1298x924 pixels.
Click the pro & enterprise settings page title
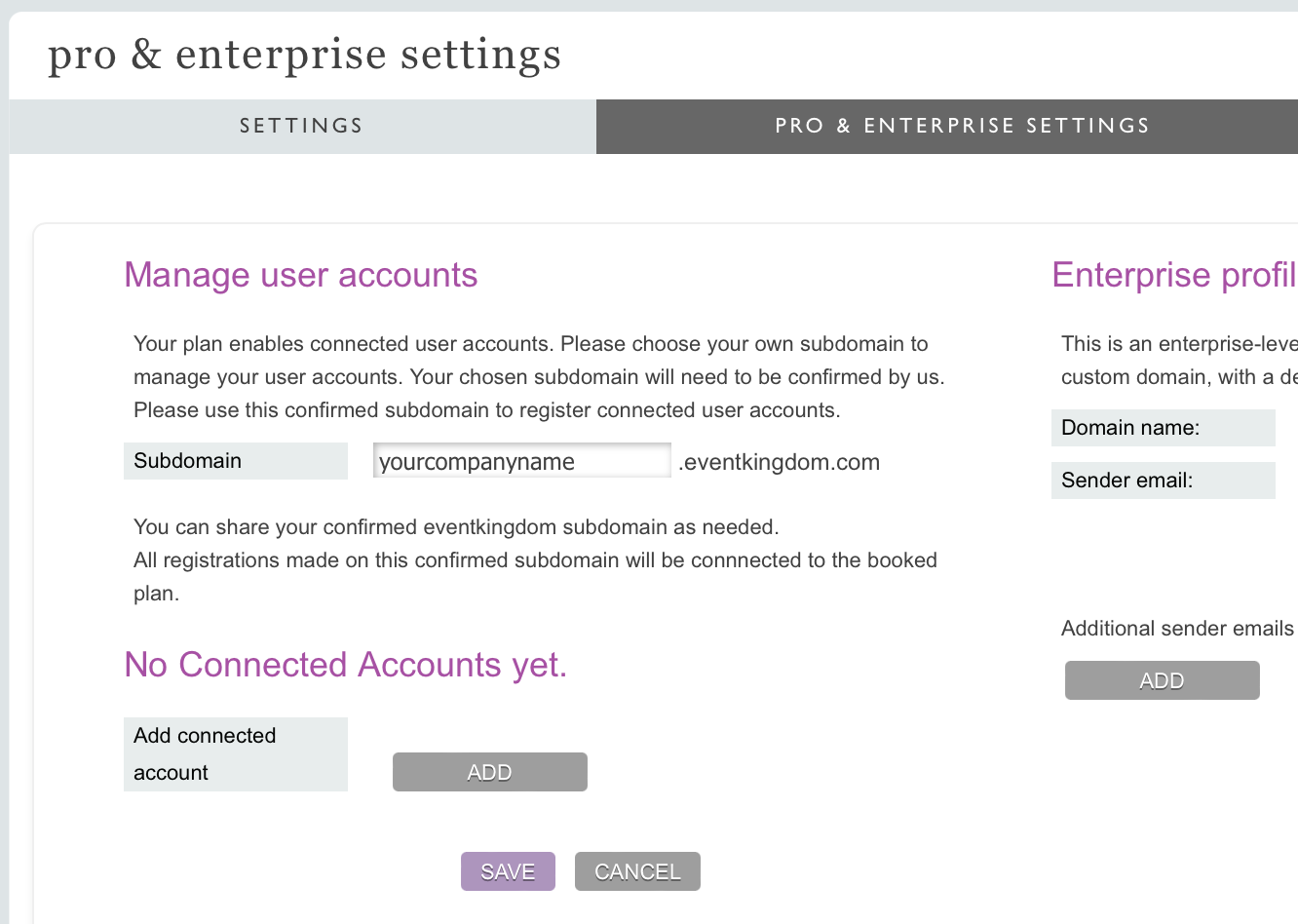click(304, 55)
